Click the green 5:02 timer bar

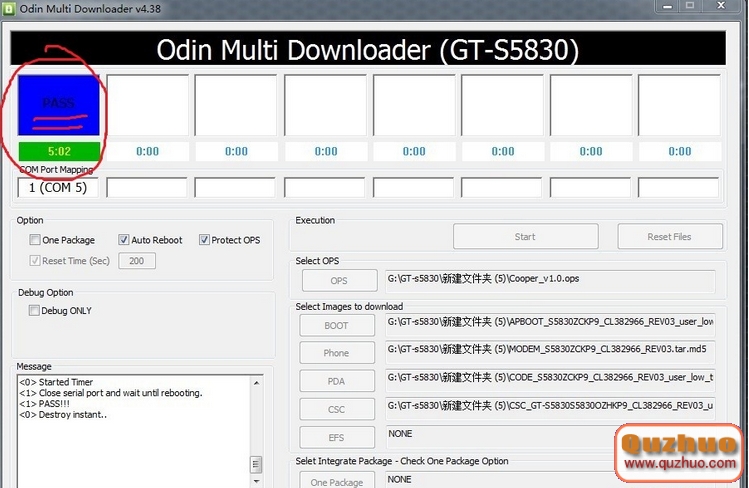tap(59, 152)
